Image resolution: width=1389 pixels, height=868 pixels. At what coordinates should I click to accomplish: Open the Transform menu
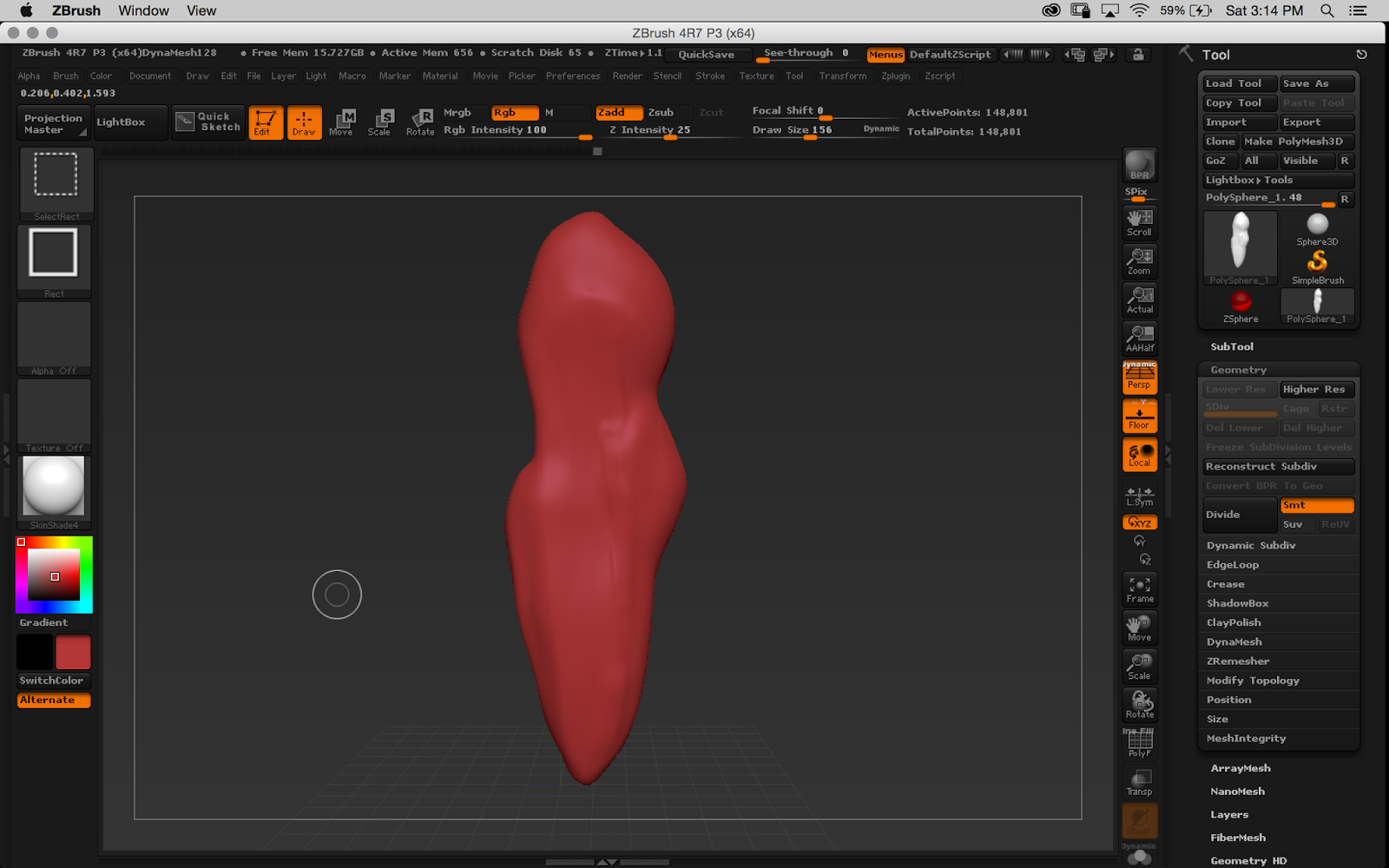(843, 76)
